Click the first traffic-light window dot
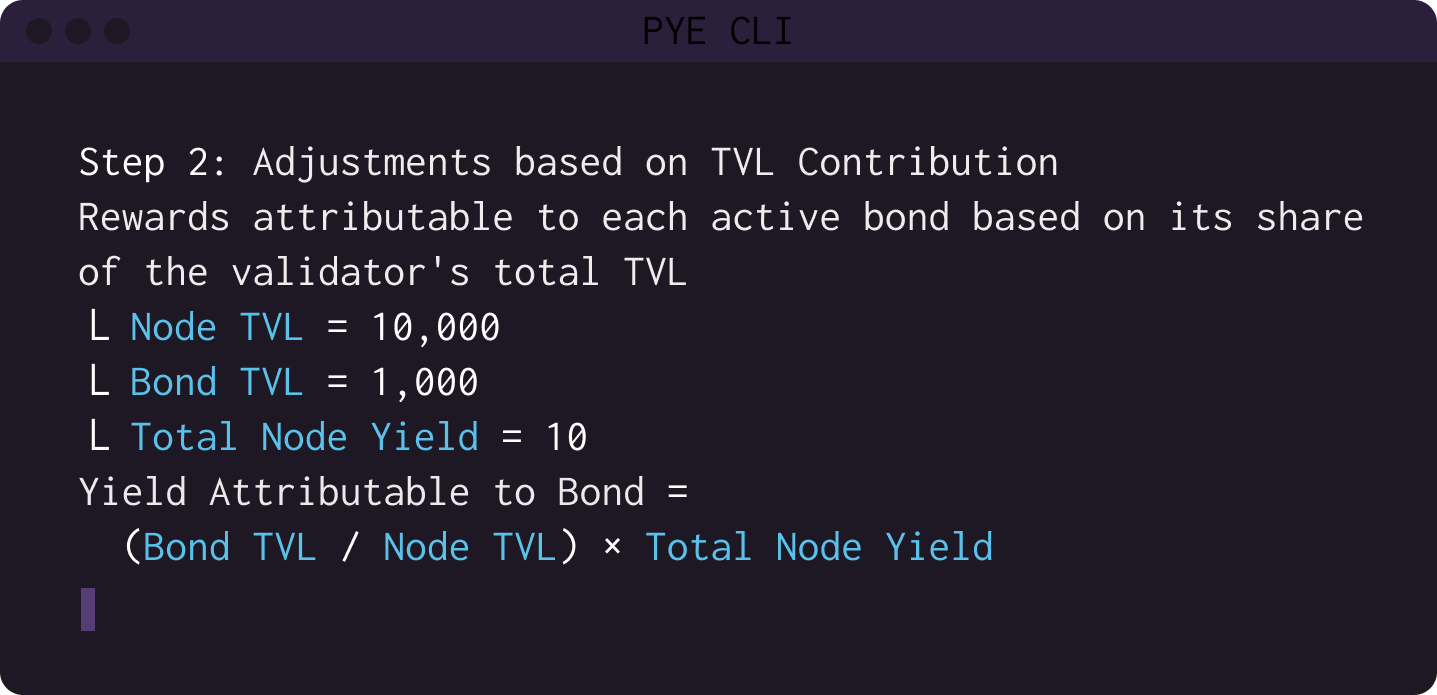The height and width of the screenshot is (695, 1437). [x=39, y=31]
